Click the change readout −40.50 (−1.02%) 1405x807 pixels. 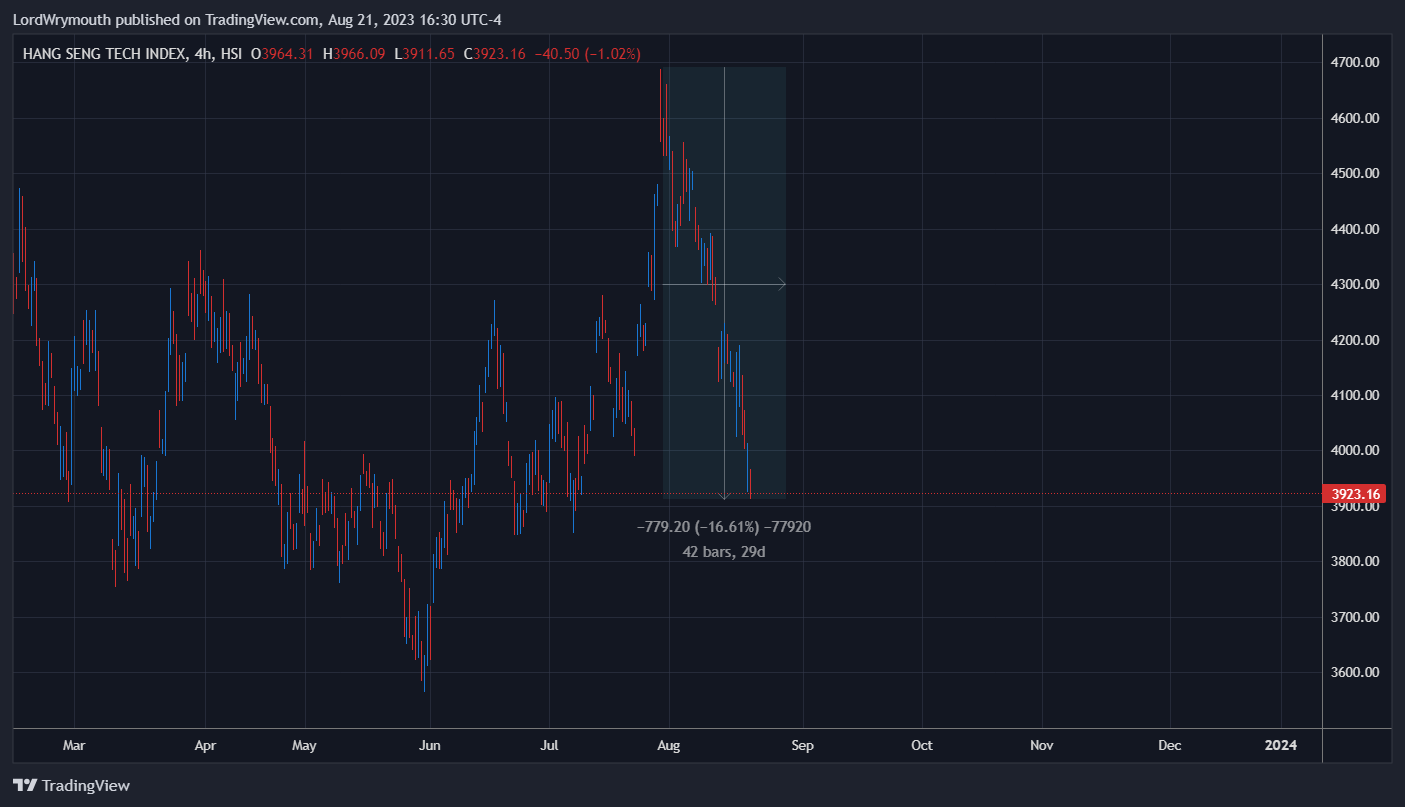(x=588, y=54)
